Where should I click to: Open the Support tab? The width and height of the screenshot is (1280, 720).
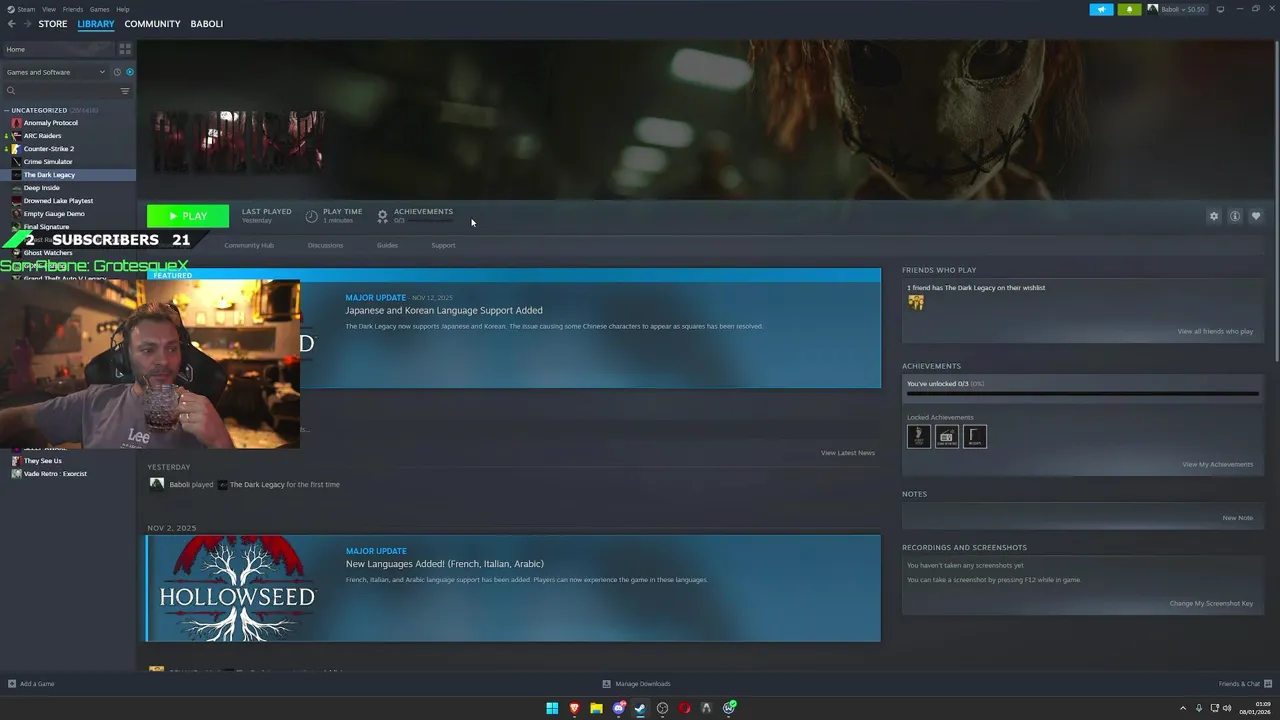click(443, 245)
